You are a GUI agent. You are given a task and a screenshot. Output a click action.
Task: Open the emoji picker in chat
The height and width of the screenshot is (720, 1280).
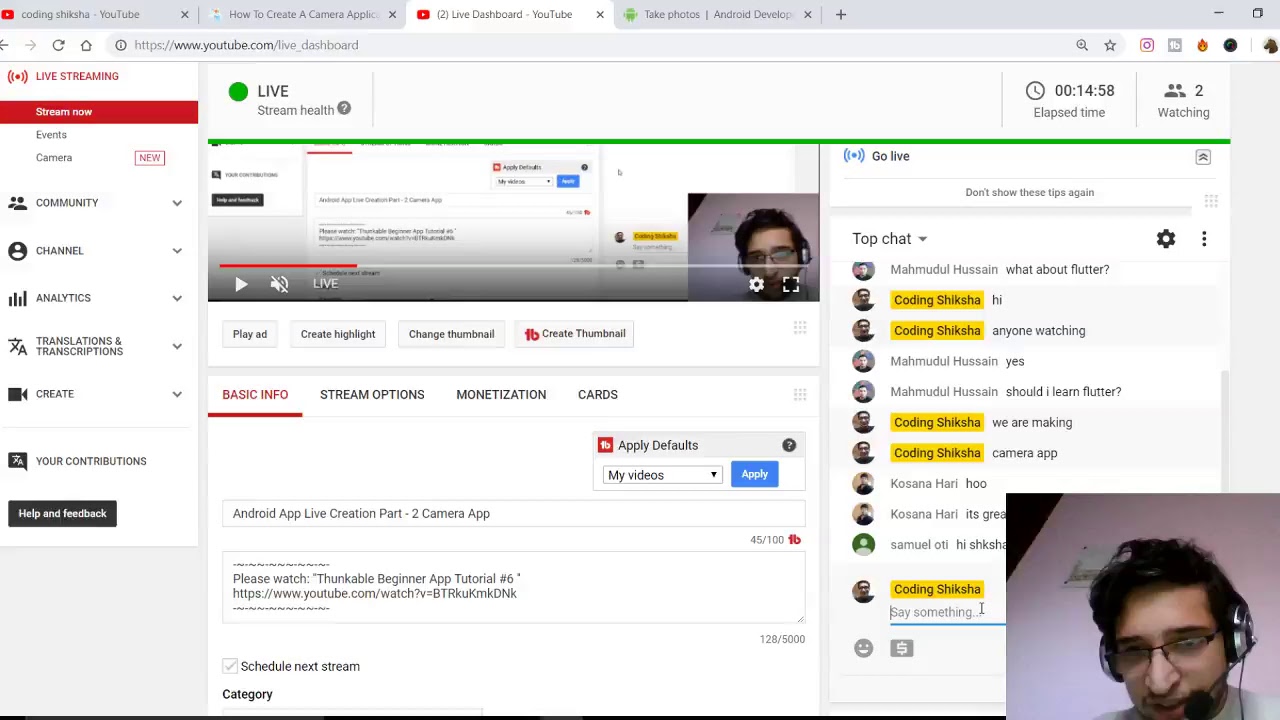(x=864, y=648)
